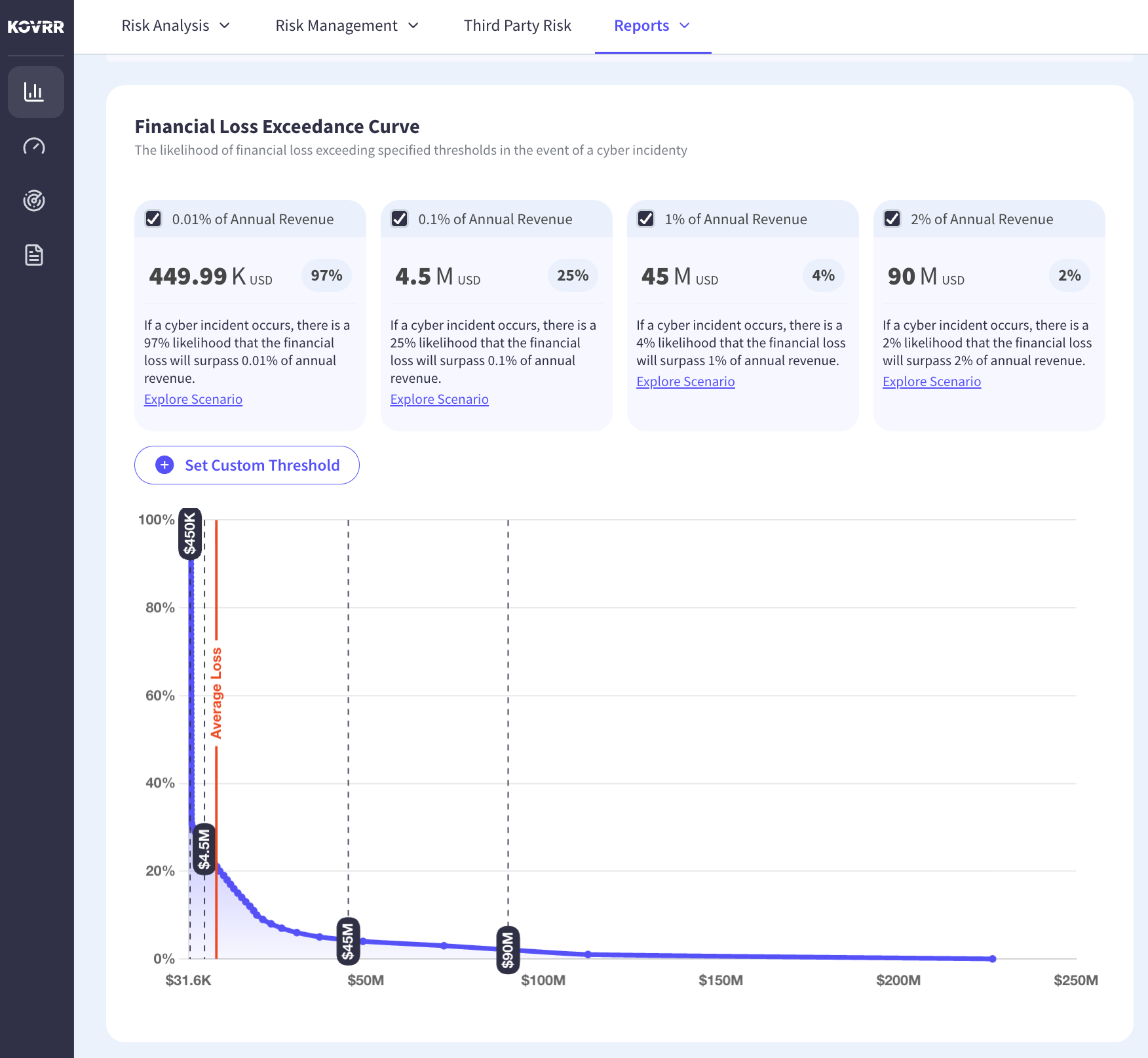Click the plus icon beside Set Custom Threshold
This screenshot has width=1148, height=1058.
(x=164, y=465)
